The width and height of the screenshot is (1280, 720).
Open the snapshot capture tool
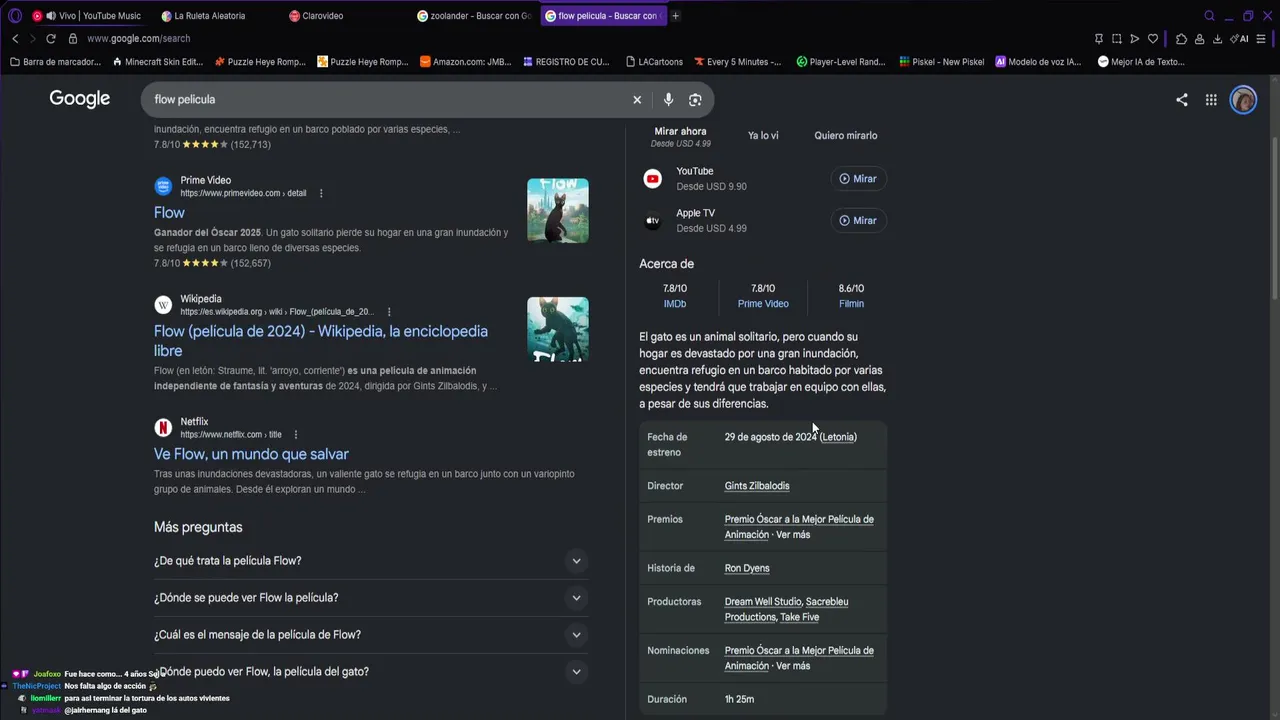[x=1117, y=39]
